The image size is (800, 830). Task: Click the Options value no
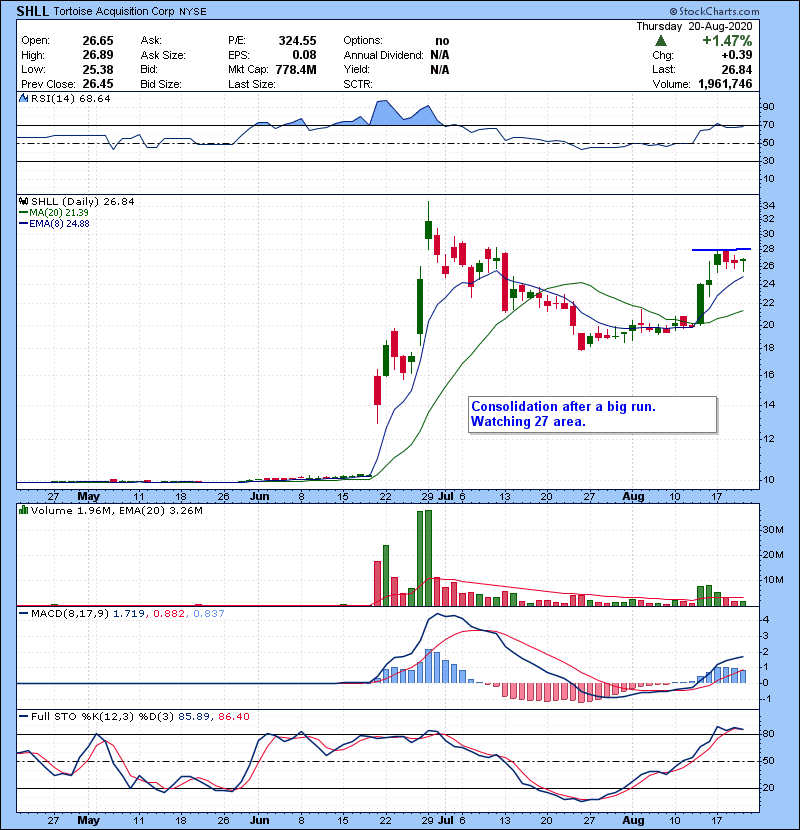(x=442, y=41)
